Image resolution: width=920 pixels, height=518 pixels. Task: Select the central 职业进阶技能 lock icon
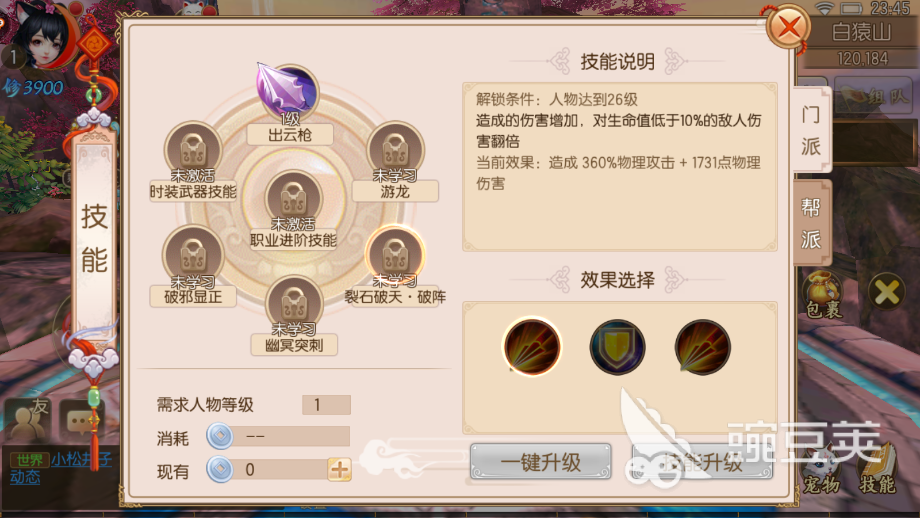click(x=293, y=198)
